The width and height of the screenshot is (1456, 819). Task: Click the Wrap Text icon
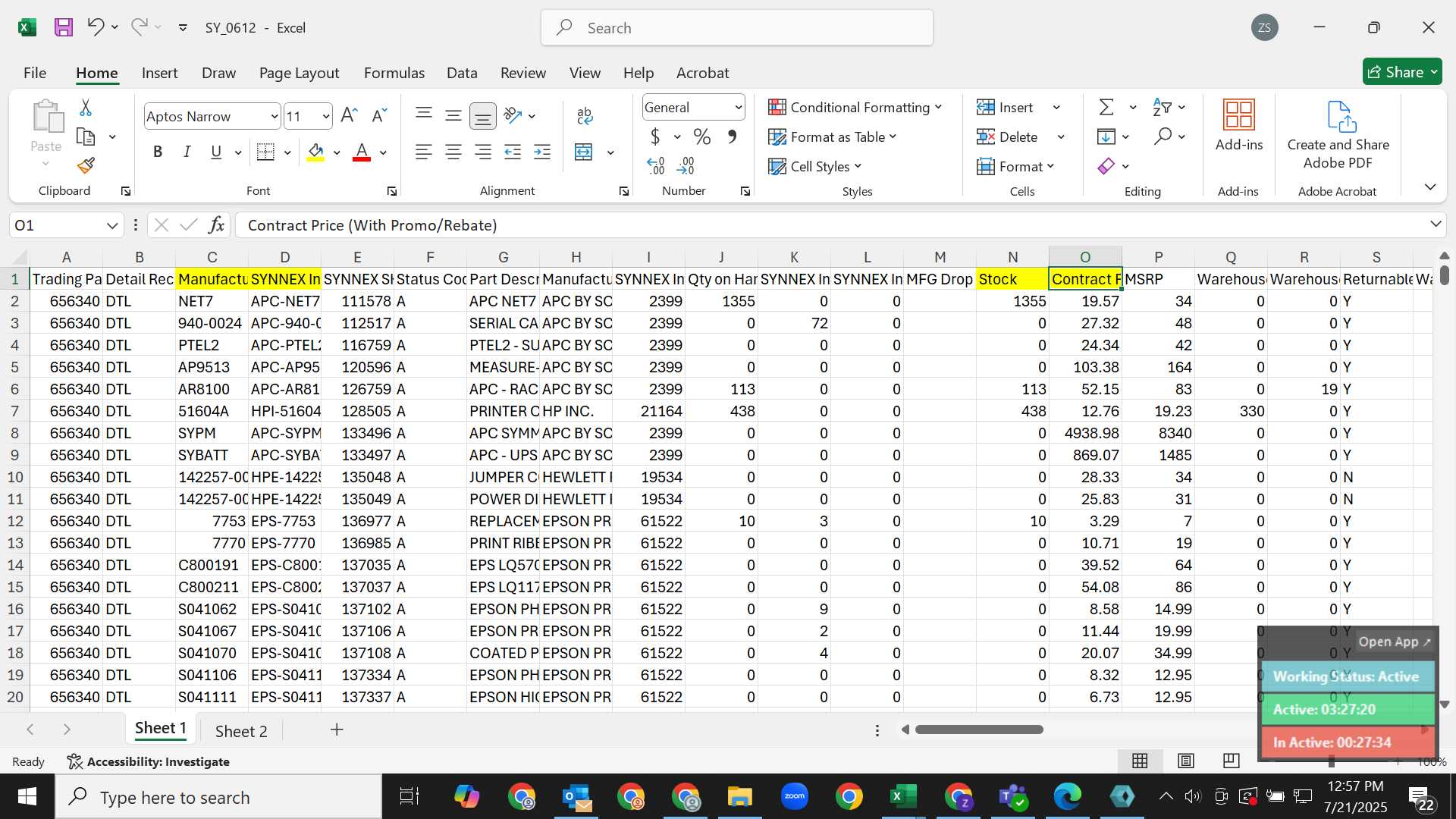(584, 115)
